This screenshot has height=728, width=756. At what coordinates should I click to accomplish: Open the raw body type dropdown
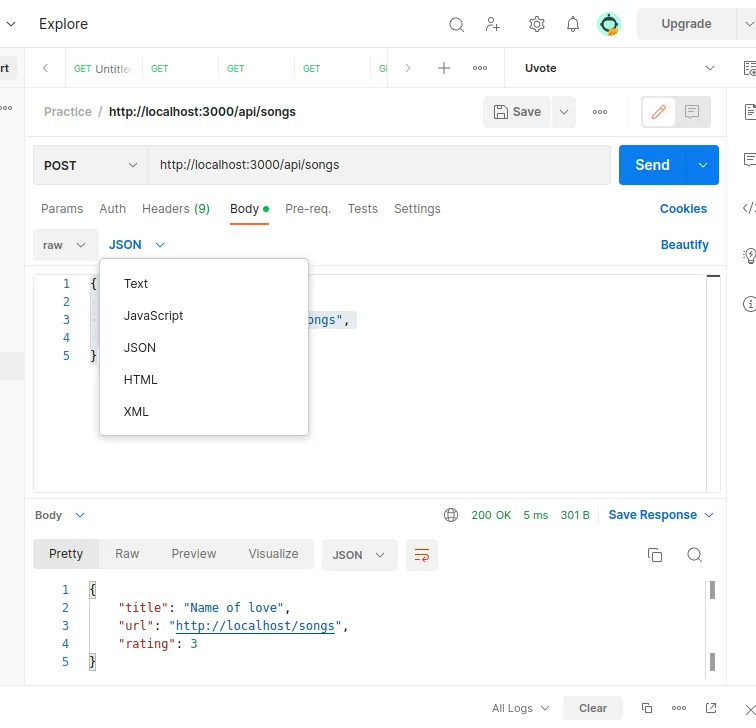pos(65,245)
